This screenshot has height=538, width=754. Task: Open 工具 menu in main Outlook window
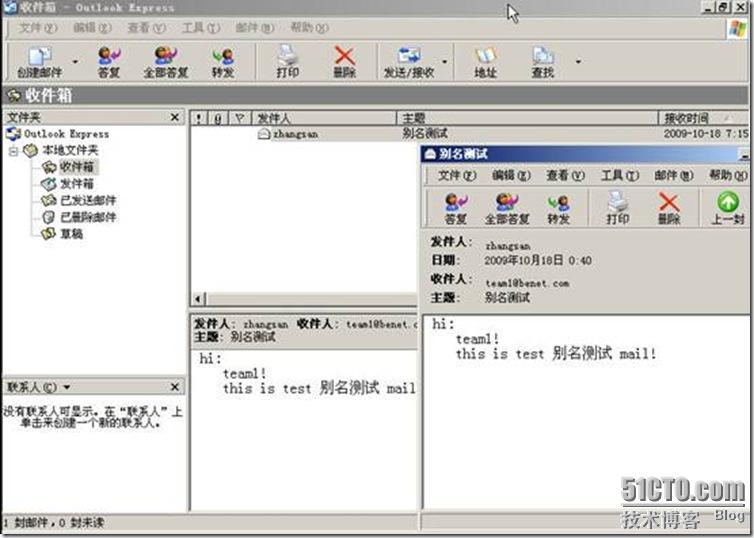(x=201, y=28)
